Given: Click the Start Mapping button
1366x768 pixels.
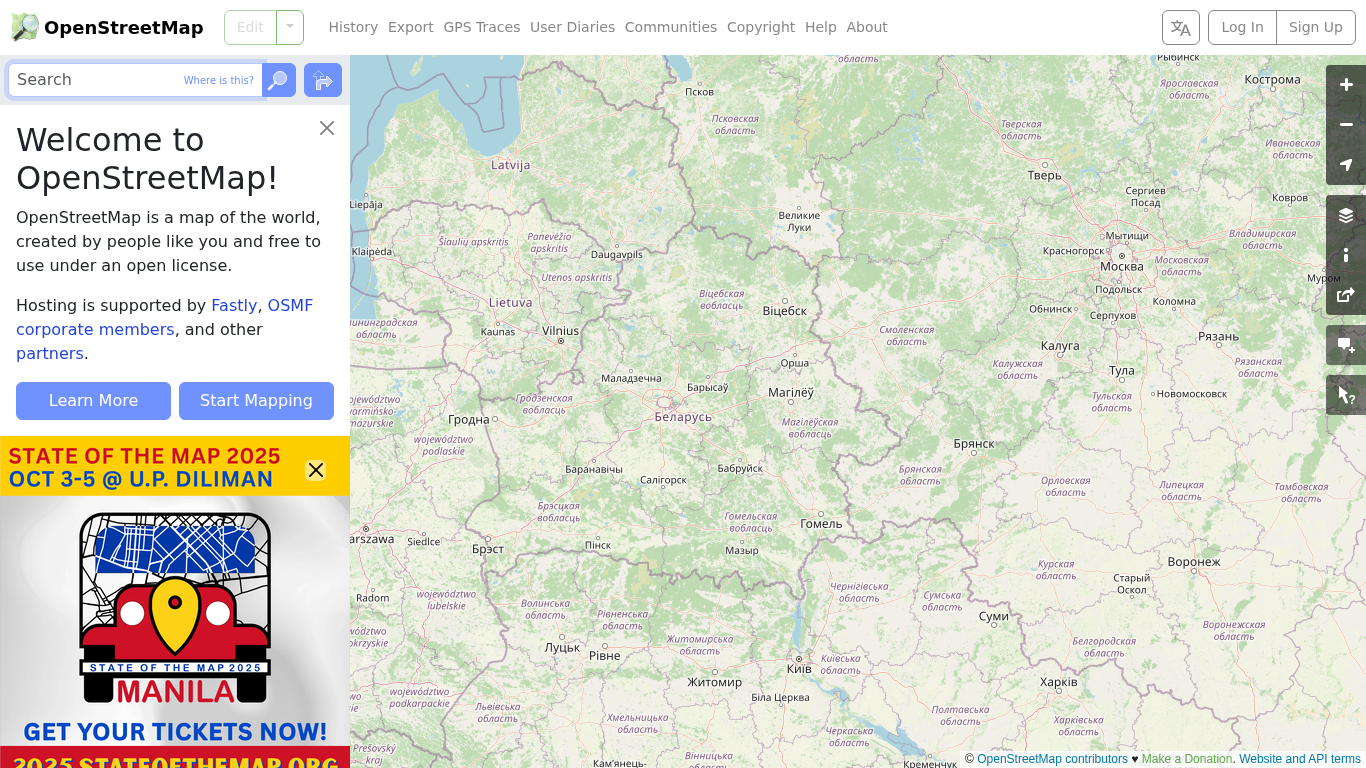Looking at the screenshot, I should click(256, 401).
